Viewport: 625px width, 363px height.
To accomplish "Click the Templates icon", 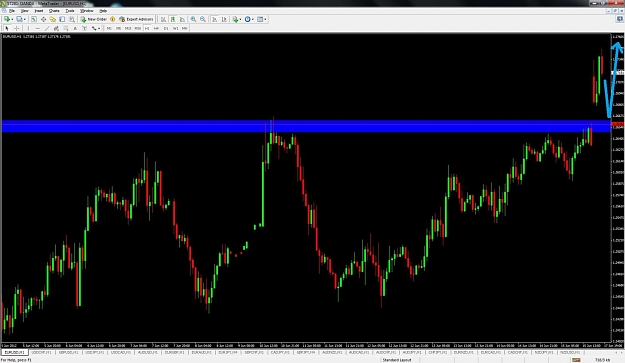I will (x=260, y=19).
